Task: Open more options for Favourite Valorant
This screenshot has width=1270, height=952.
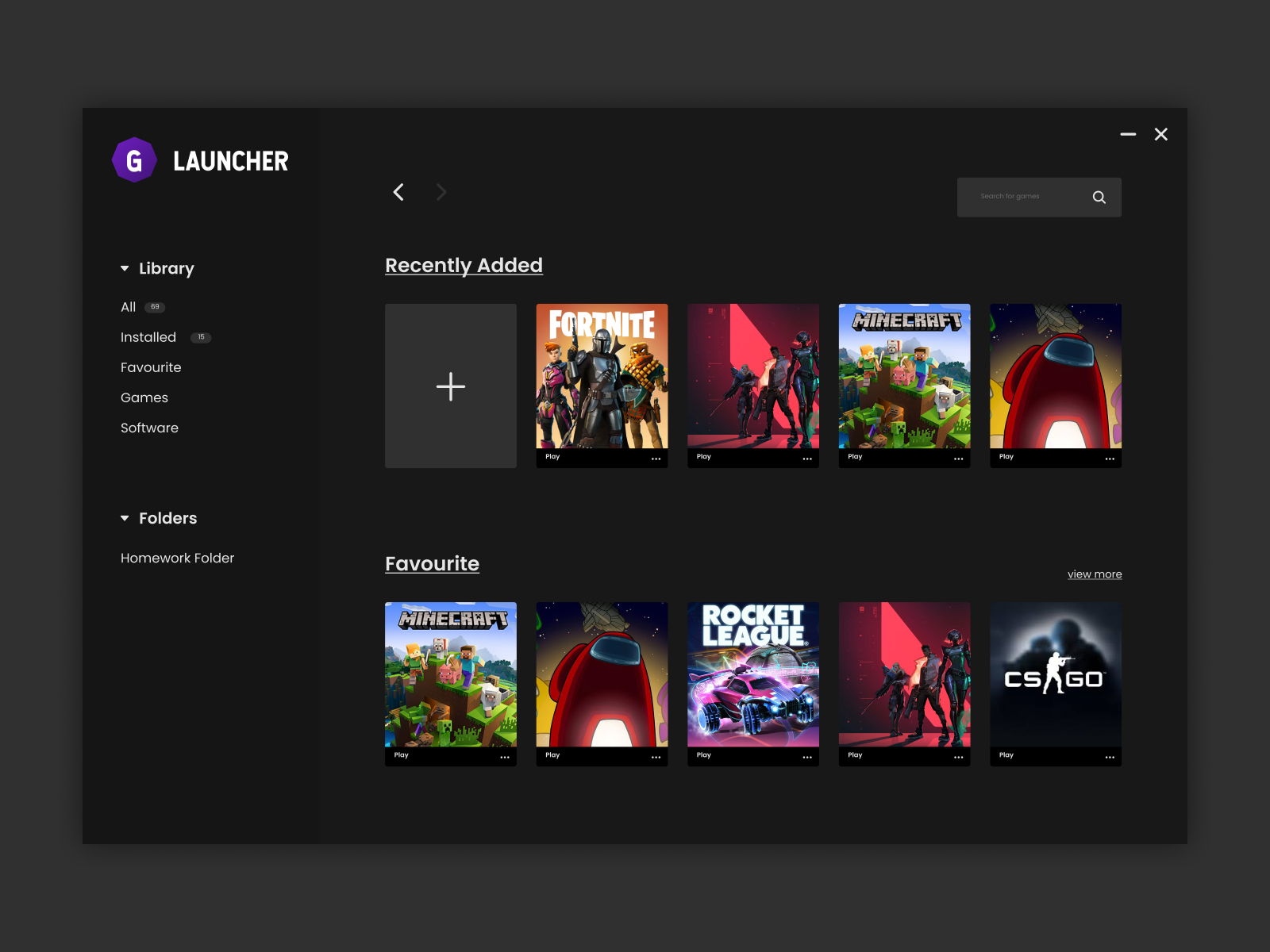Action: pyautogui.click(x=959, y=757)
